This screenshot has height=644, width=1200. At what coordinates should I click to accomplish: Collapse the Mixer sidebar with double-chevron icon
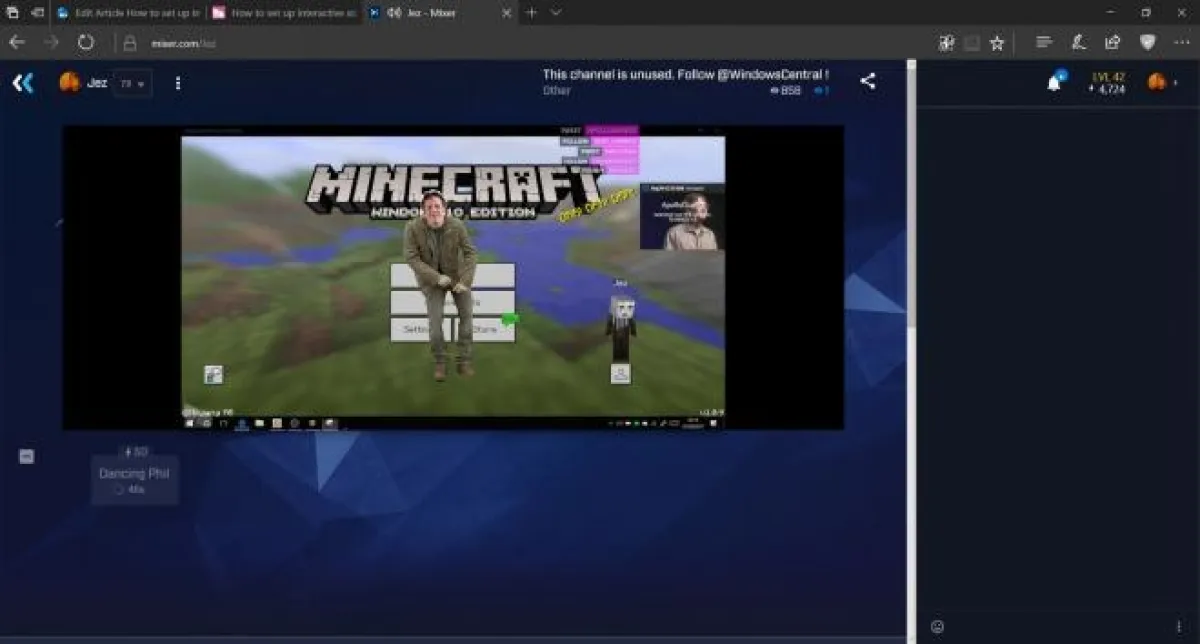[x=22, y=83]
